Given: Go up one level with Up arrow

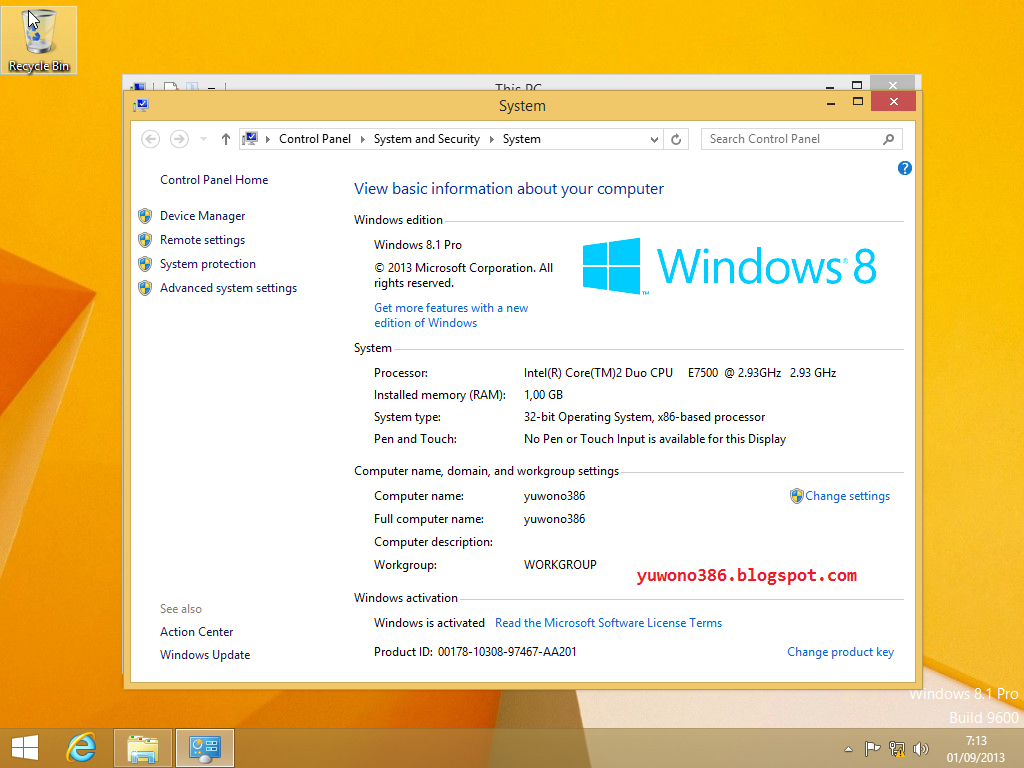Looking at the screenshot, I should 226,139.
